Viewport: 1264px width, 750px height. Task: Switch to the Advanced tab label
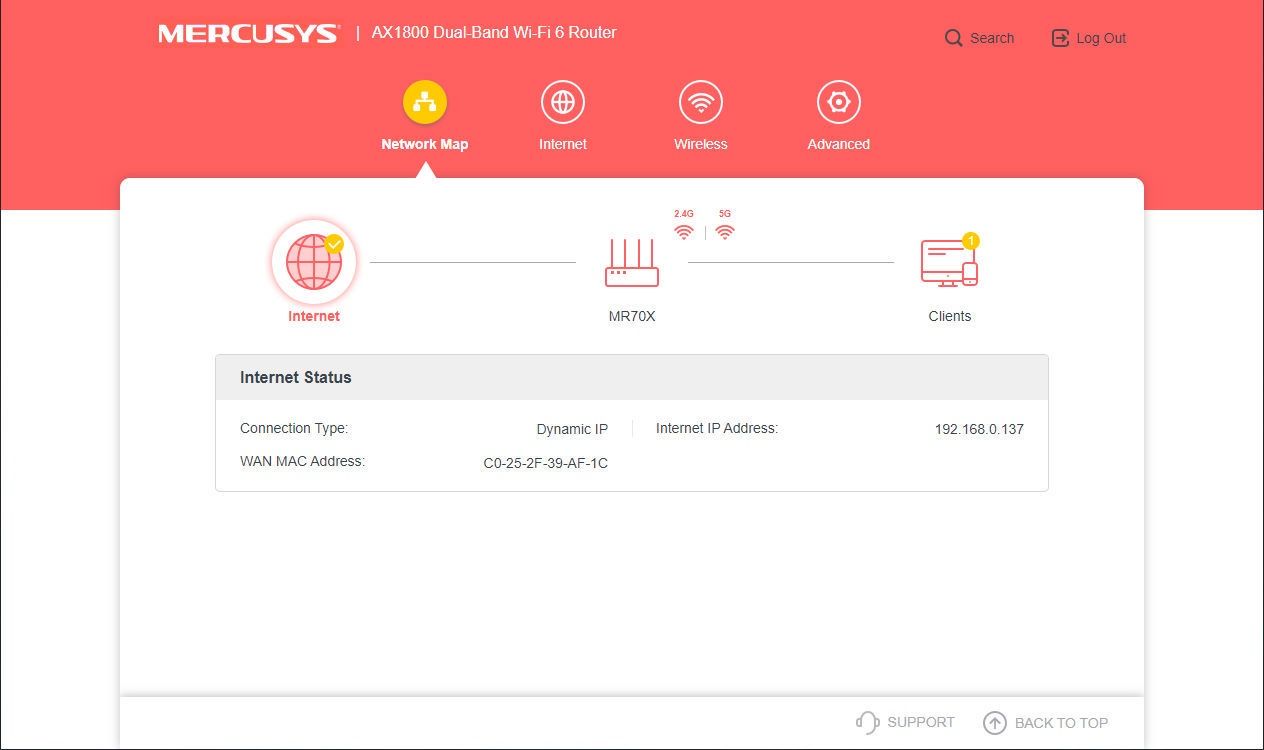(x=839, y=144)
